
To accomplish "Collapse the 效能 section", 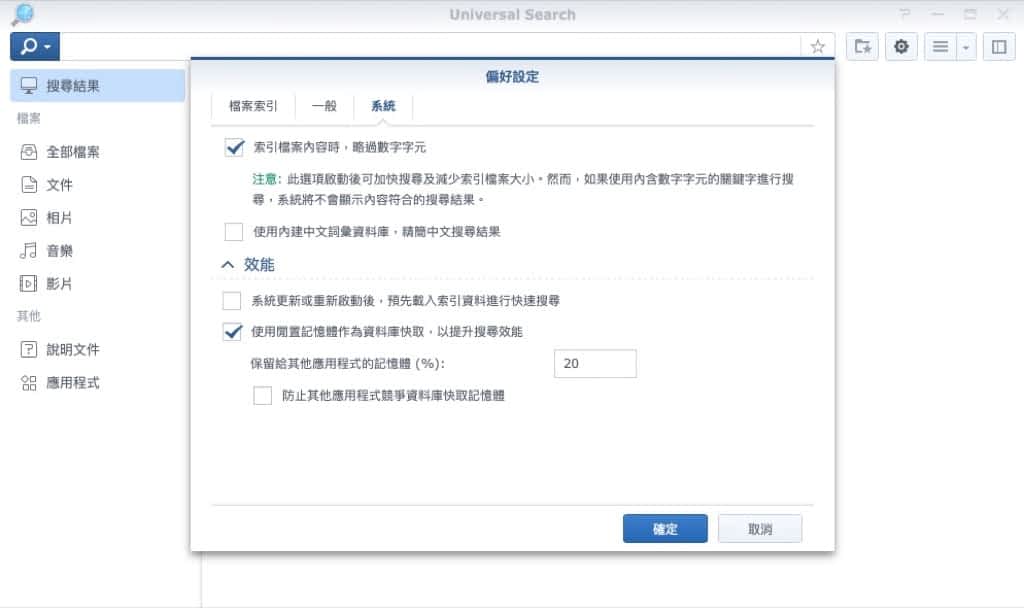I will tap(227, 265).
